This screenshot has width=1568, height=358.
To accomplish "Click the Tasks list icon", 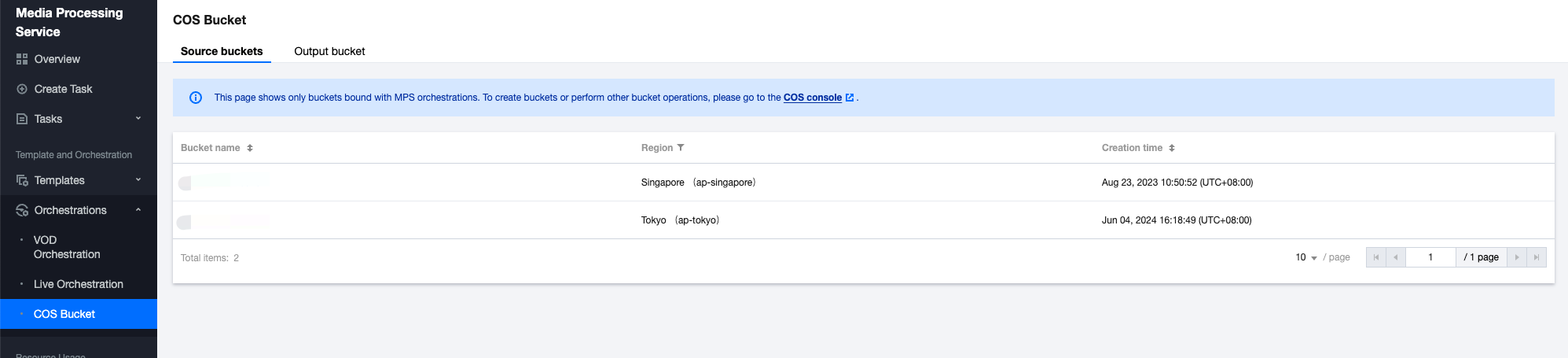I will point(22,119).
